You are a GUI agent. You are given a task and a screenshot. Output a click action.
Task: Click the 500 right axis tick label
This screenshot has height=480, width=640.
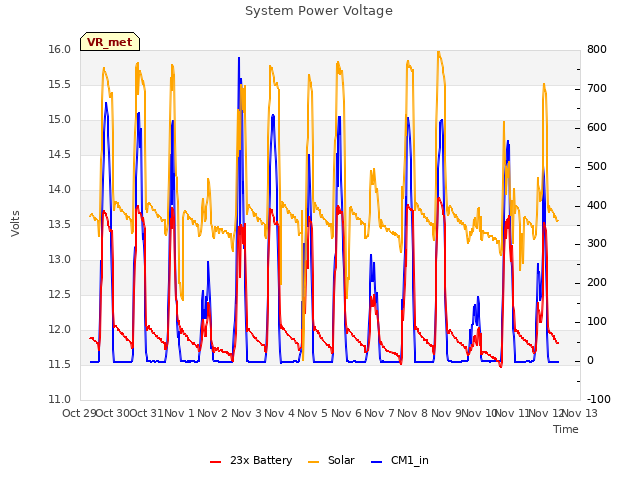click(597, 167)
